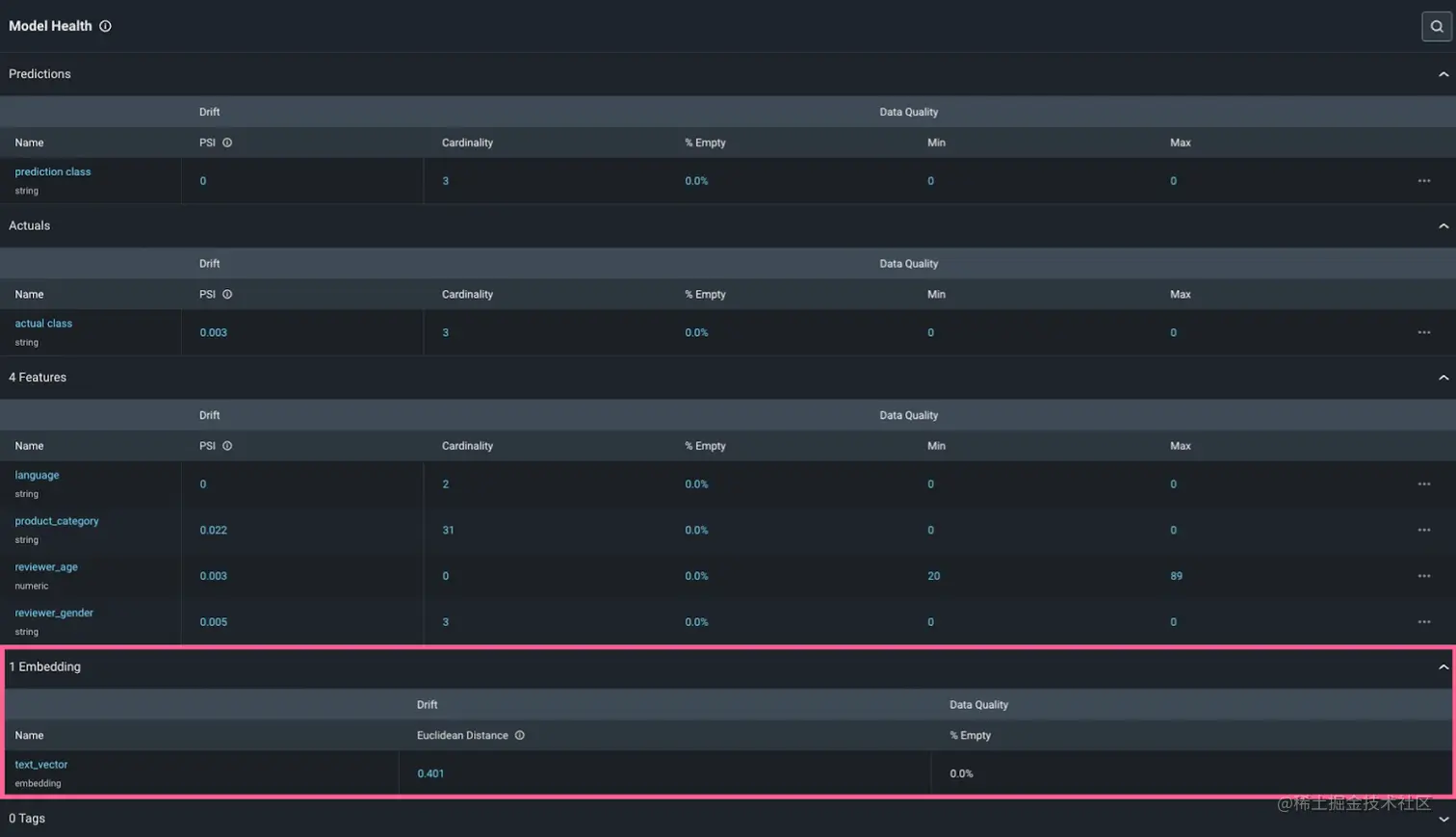
Task: Click PSI value 0.003 for actual class
Action: click(x=214, y=332)
